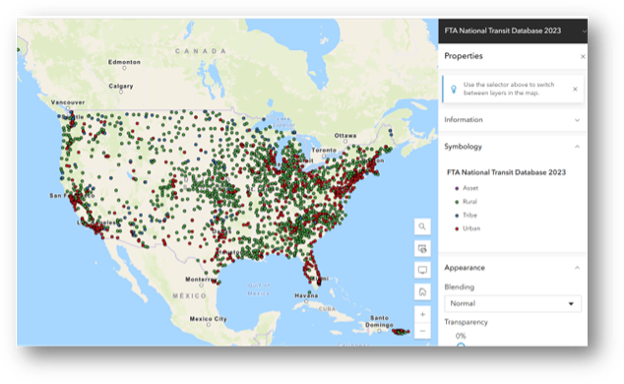Viewport: 624px width, 384px height.
Task: Click the Puerto Rico transit points cluster
Action: (x=400, y=331)
